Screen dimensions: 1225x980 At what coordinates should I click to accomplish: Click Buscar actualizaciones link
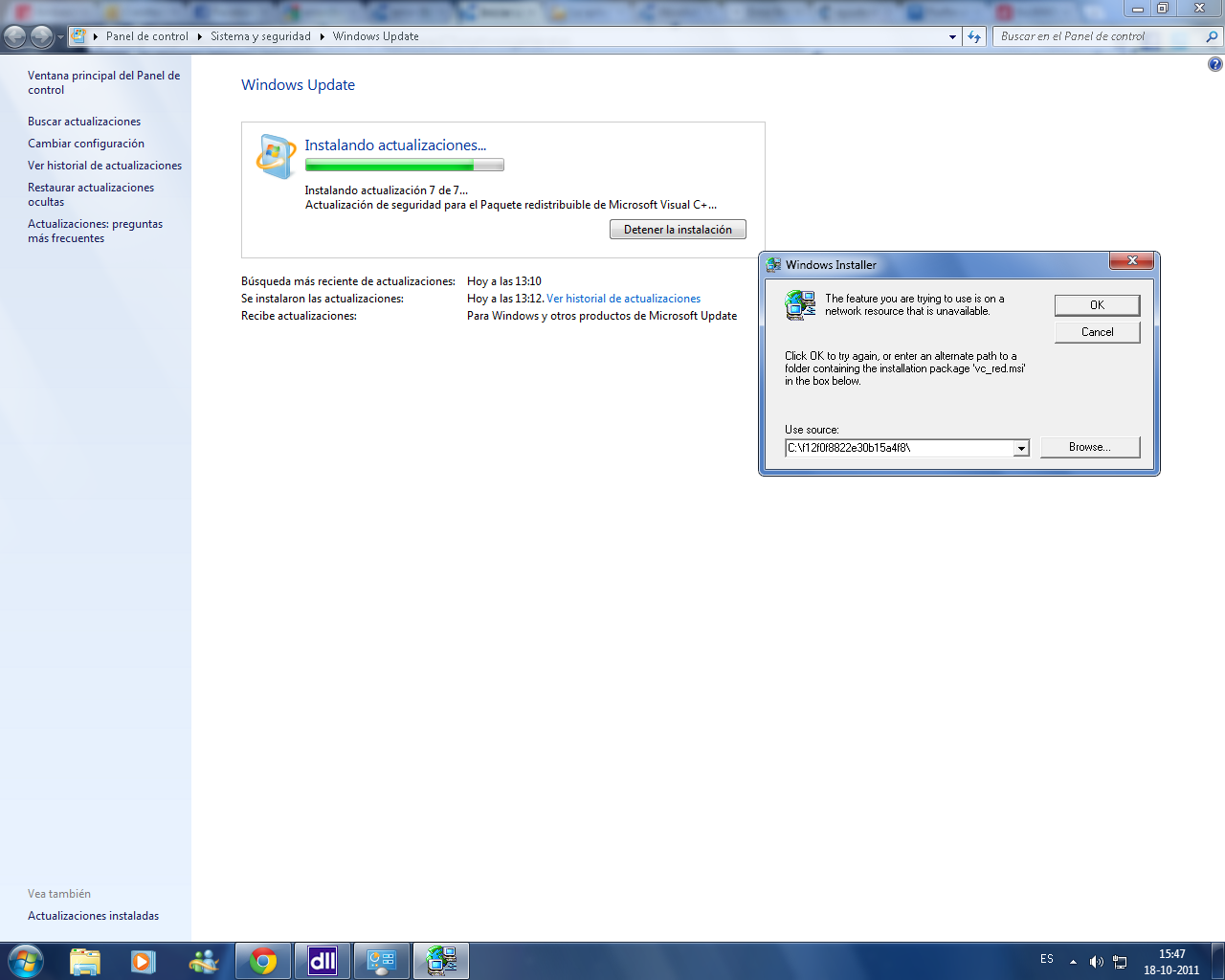(84, 122)
